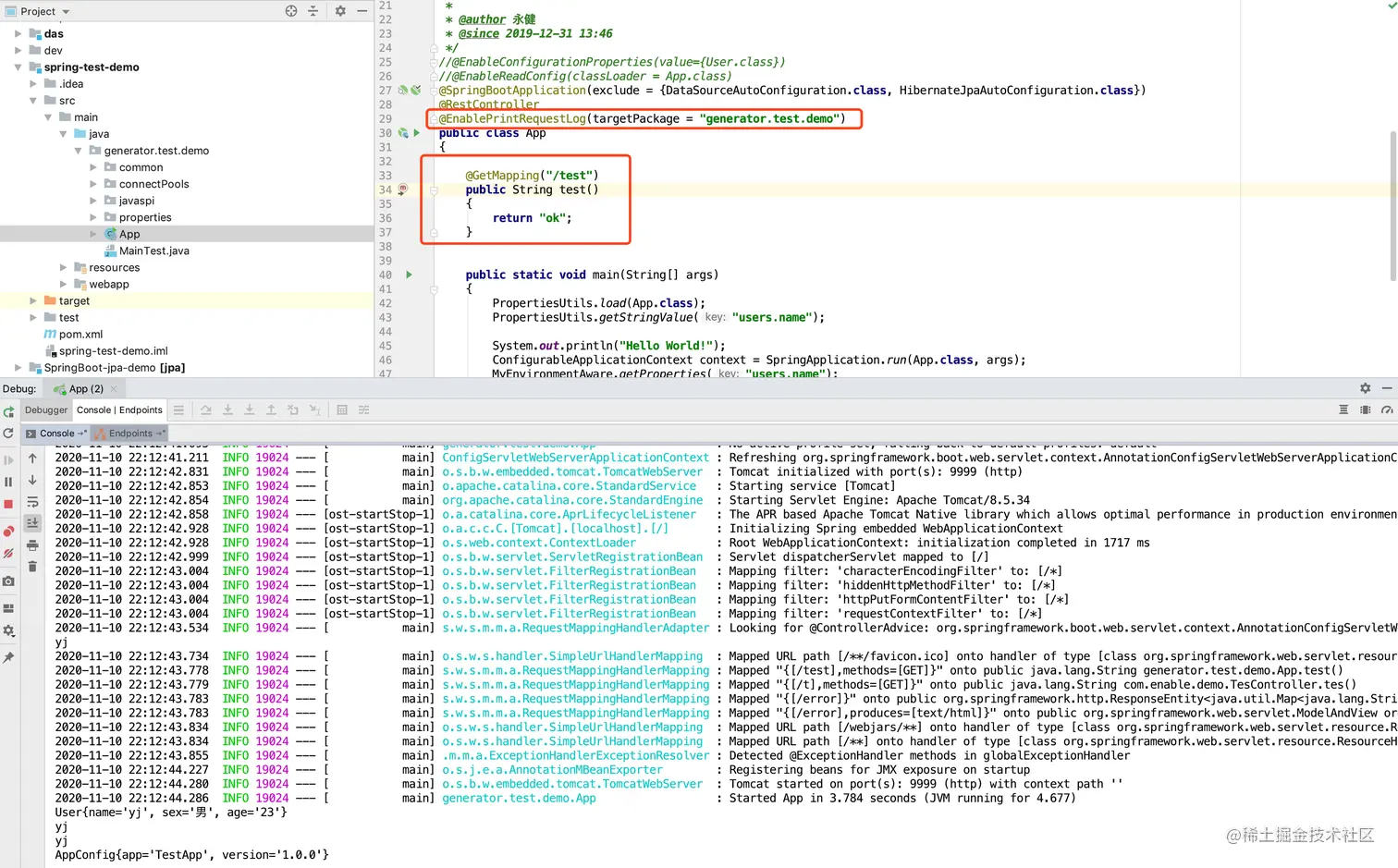Viewport: 1398px width, 868px height.
Task: Click the run gutter arrow beside main method
Action: click(x=409, y=275)
